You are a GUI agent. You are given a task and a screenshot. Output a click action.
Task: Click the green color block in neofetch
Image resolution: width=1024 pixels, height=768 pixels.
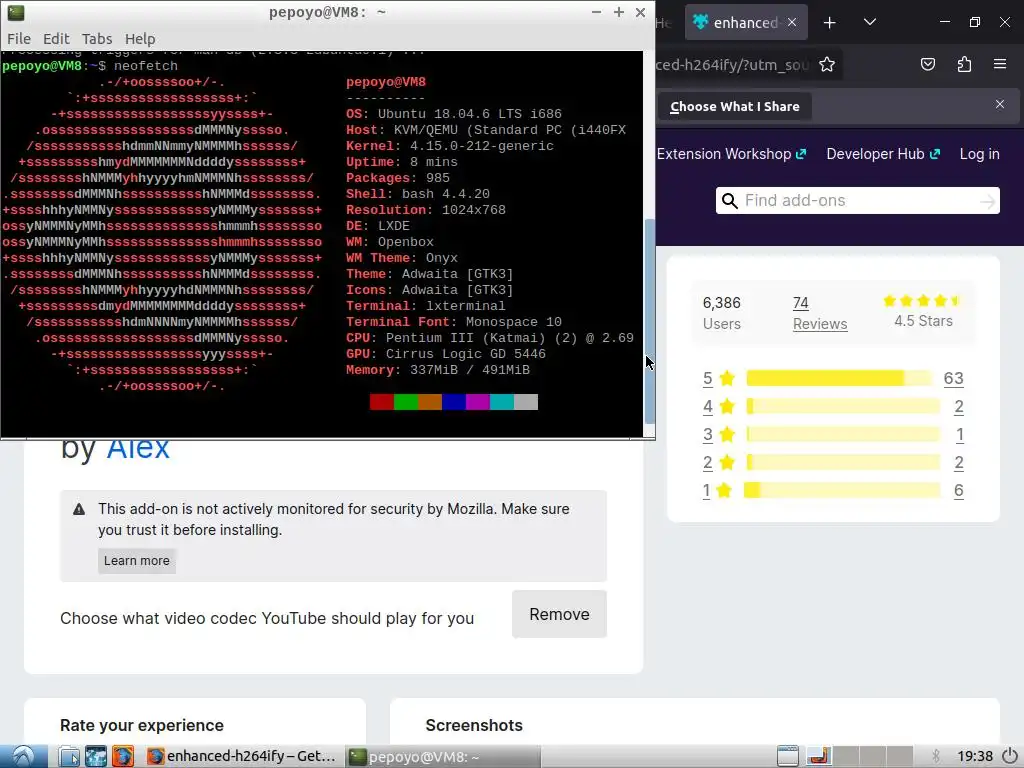pos(406,402)
